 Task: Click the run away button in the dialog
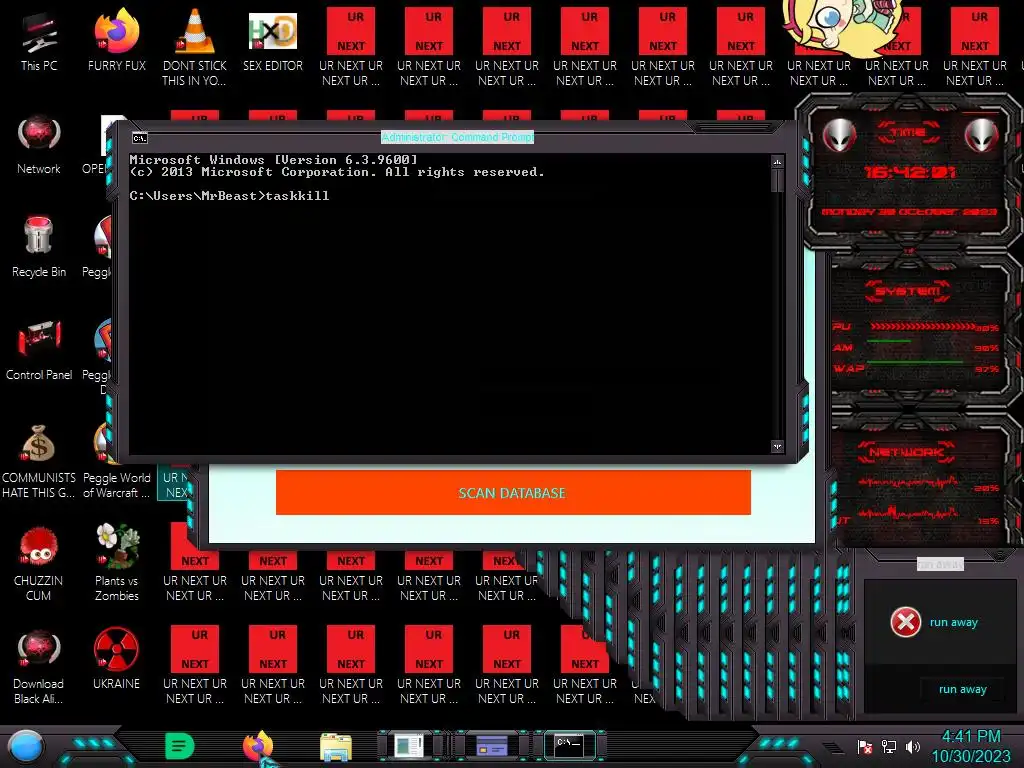click(963, 690)
